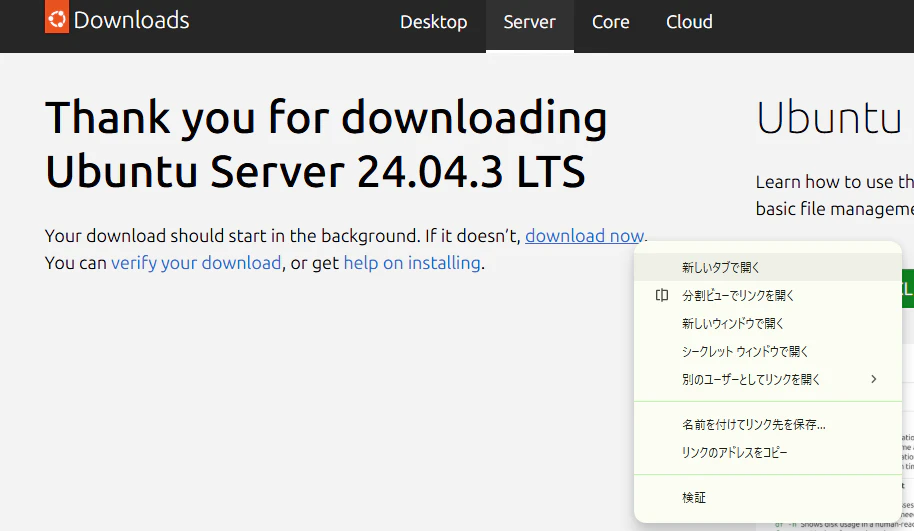Image resolution: width=914 pixels, height=531 pixels.
Task: Open the 'verify your download' link
Action: pyautogui.click(x=196, y=263)
